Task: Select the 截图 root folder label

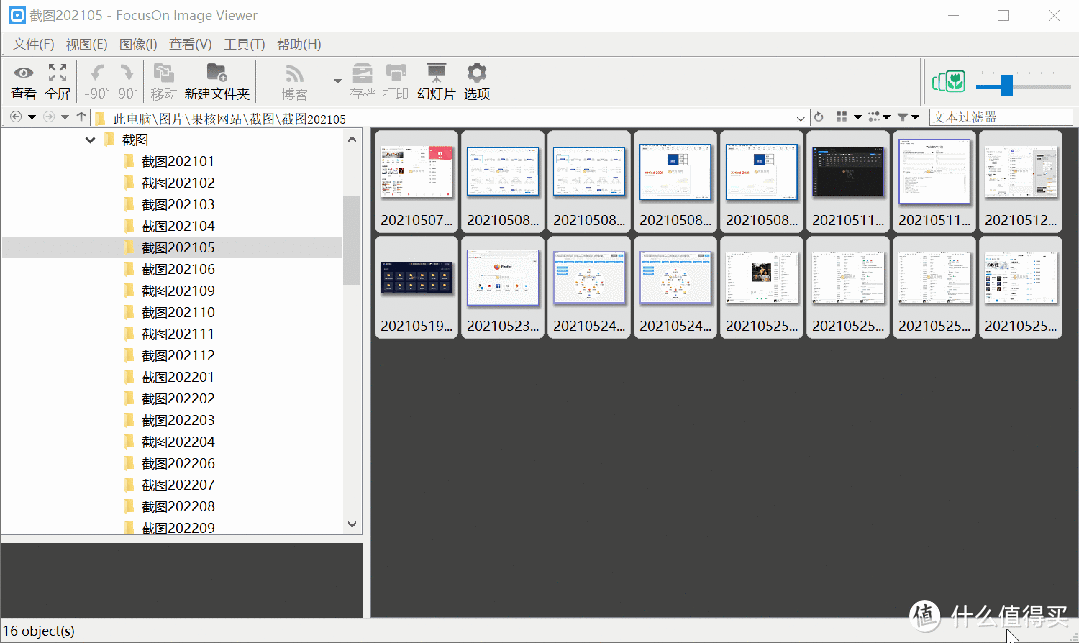Action: point(134,140)
